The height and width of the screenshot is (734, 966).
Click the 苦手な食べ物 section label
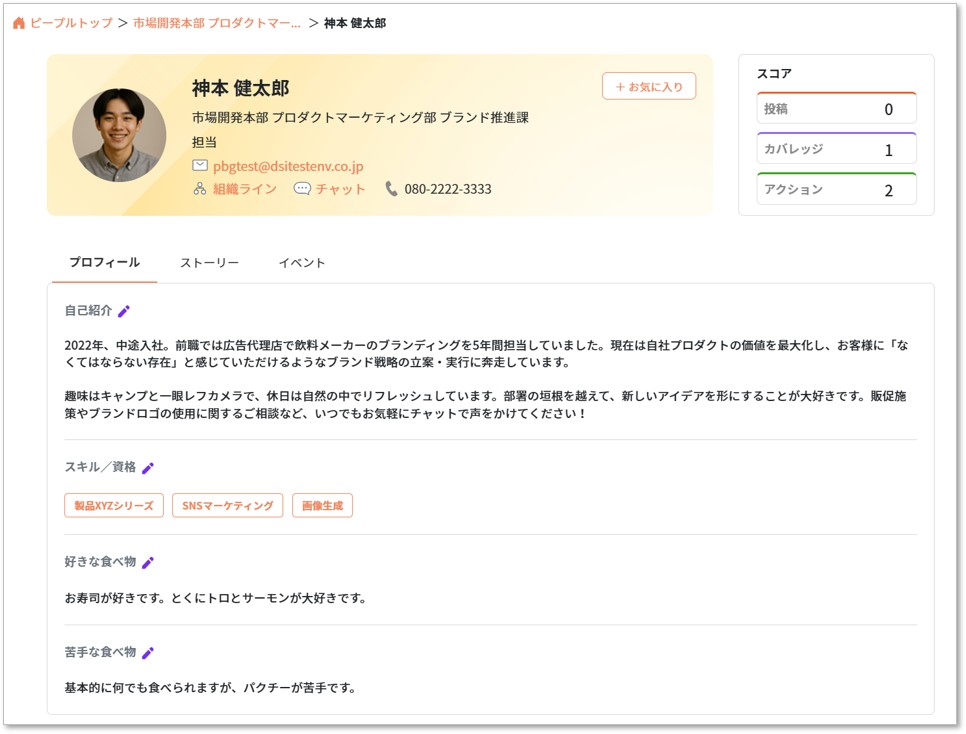[x=100, y=652]
